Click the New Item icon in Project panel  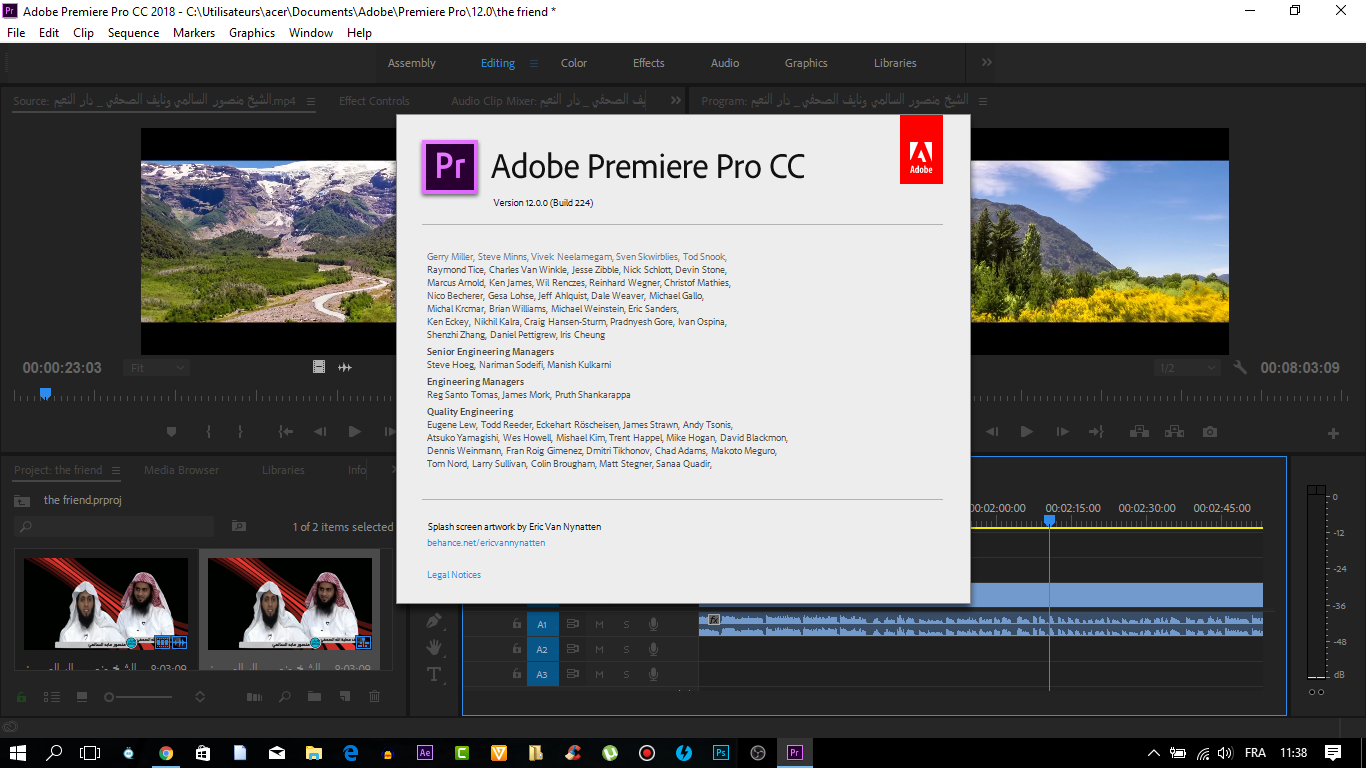tap(344, 696)
